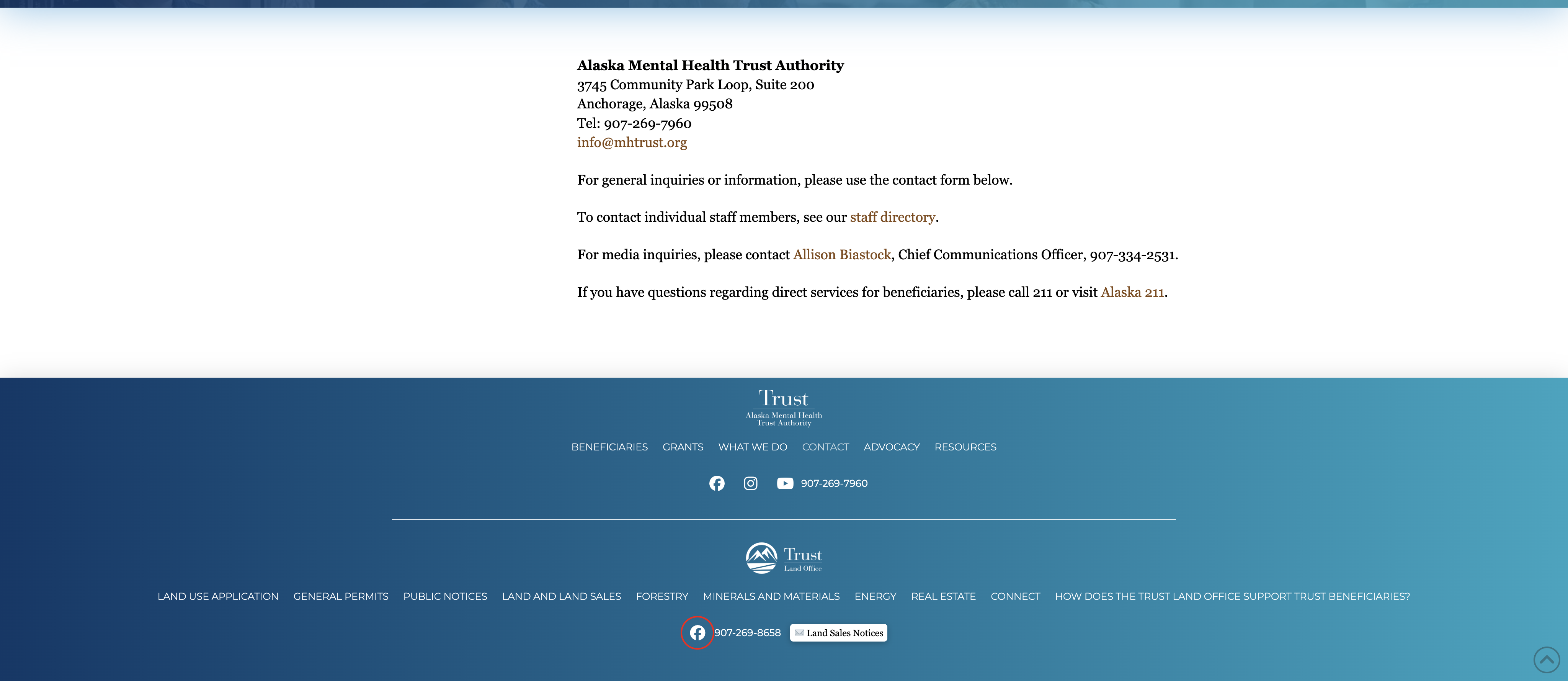
Task: Open the Trust Authority Facebook icon
Action: point(717,483)
